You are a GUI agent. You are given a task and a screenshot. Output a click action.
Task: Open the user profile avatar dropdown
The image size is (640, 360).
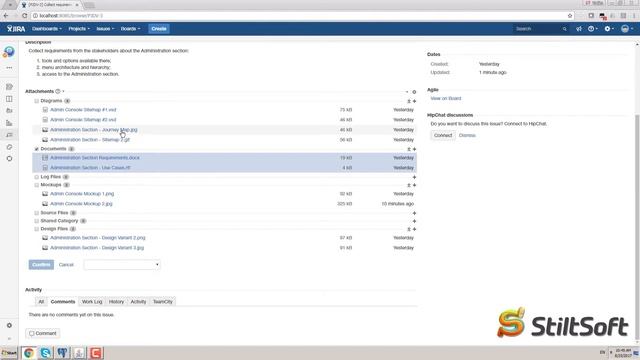click(x=627, y=29)
